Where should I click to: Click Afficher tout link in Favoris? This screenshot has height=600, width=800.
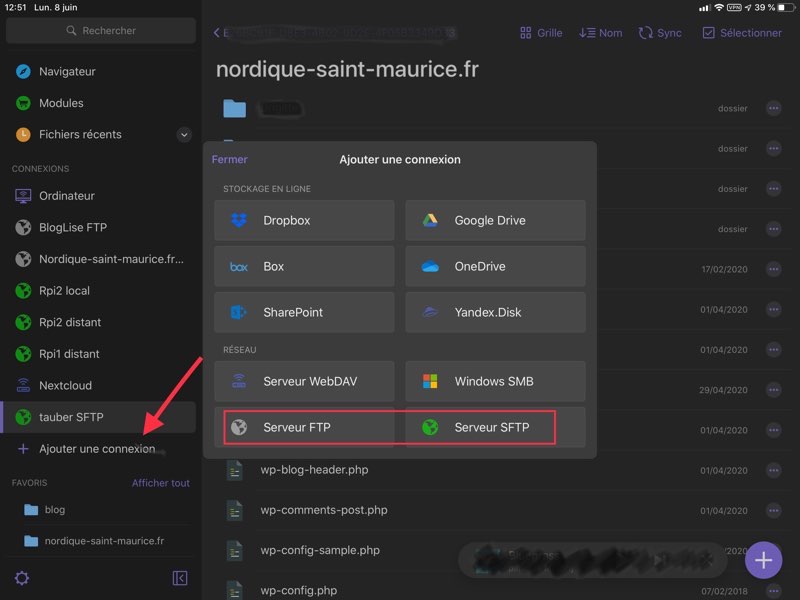click(x=160, y=483)
